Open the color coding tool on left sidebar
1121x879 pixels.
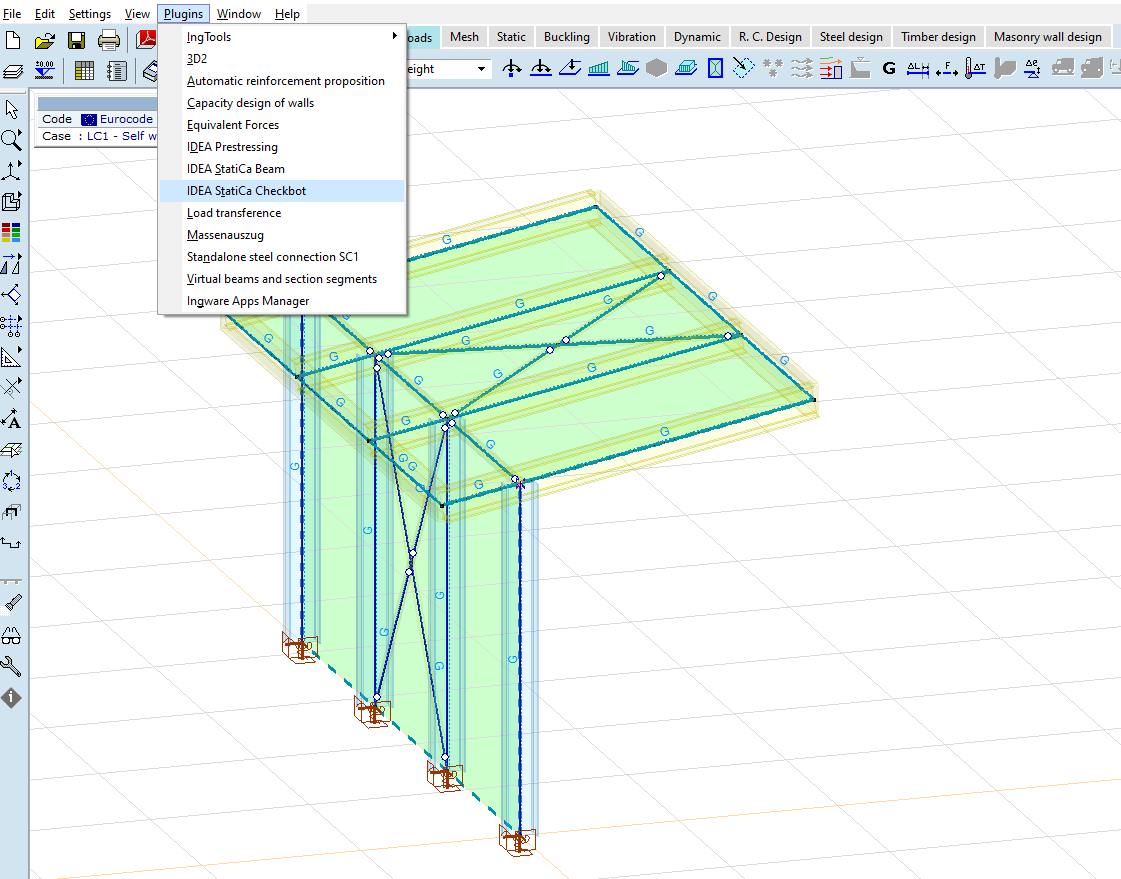[x=12, y=232]
